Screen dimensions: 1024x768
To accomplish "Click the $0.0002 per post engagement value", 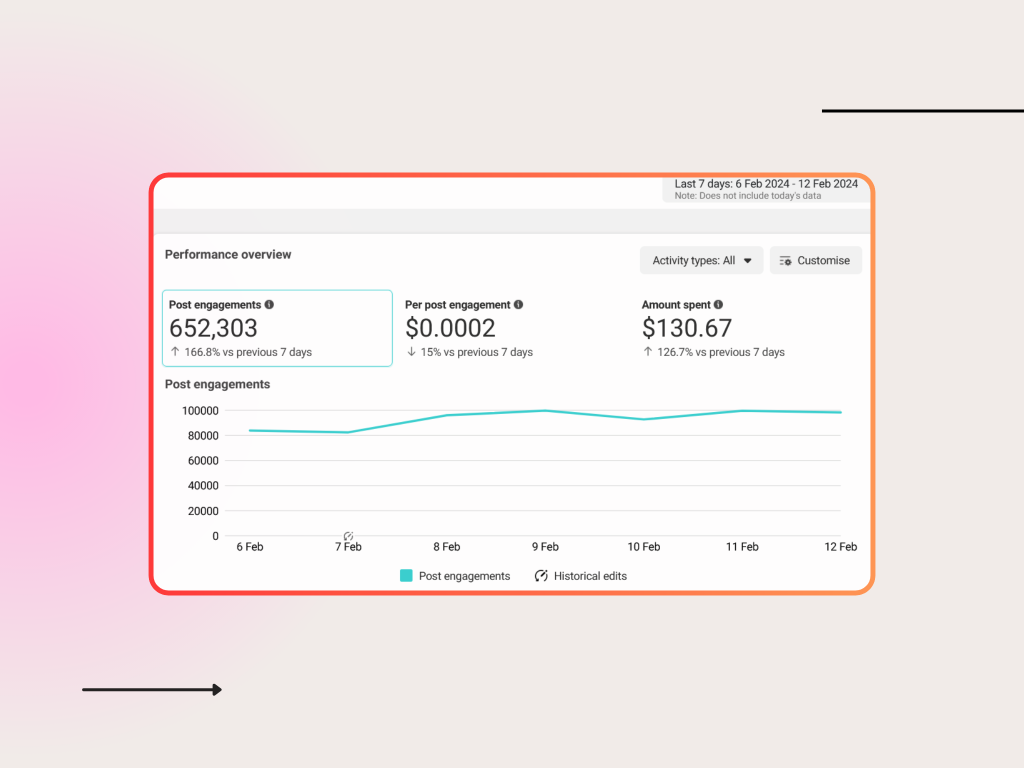I will click(451, 328).
